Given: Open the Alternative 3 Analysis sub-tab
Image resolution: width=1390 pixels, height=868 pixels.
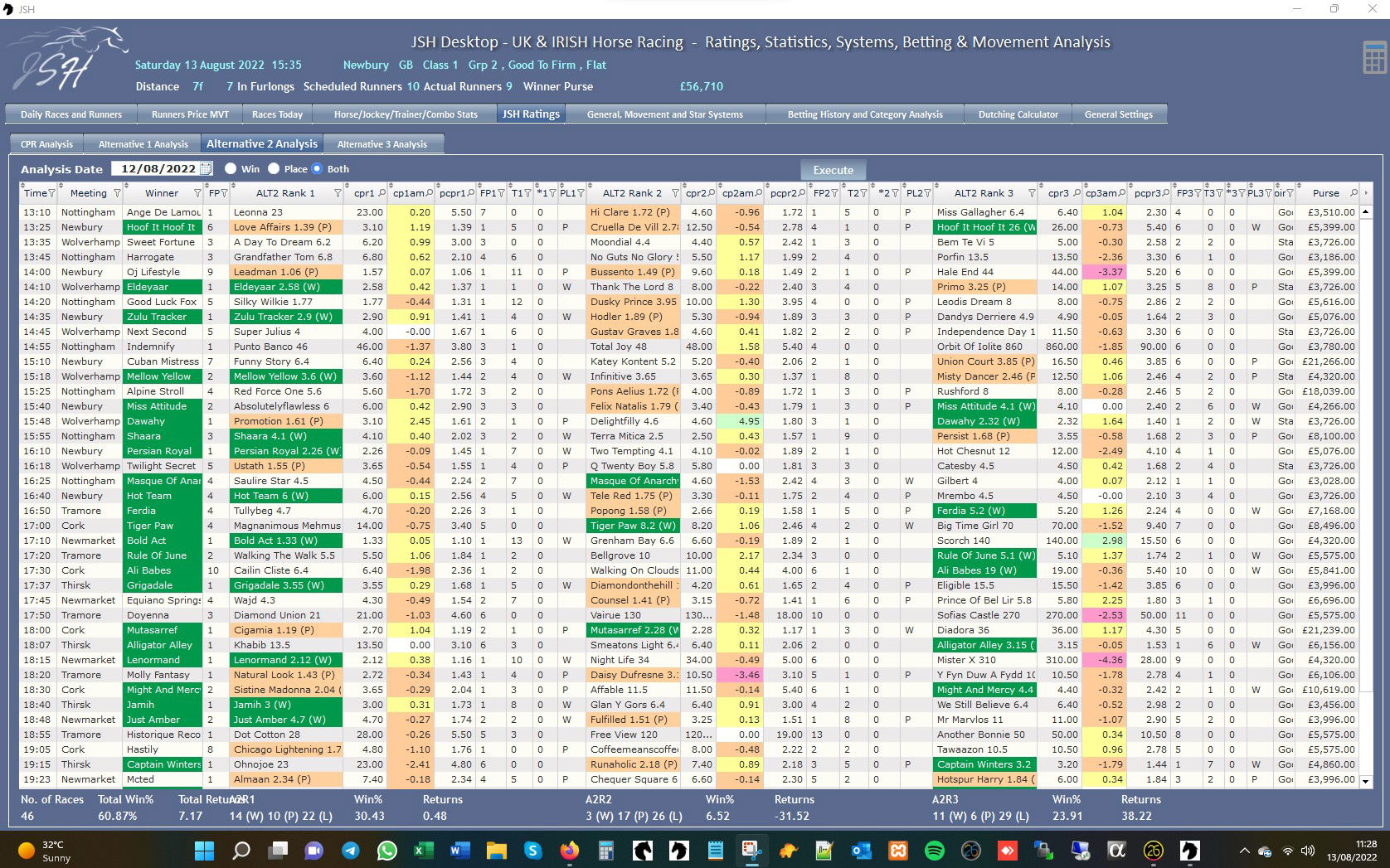Looking at the screenshot, I should (x=382, y=144).
